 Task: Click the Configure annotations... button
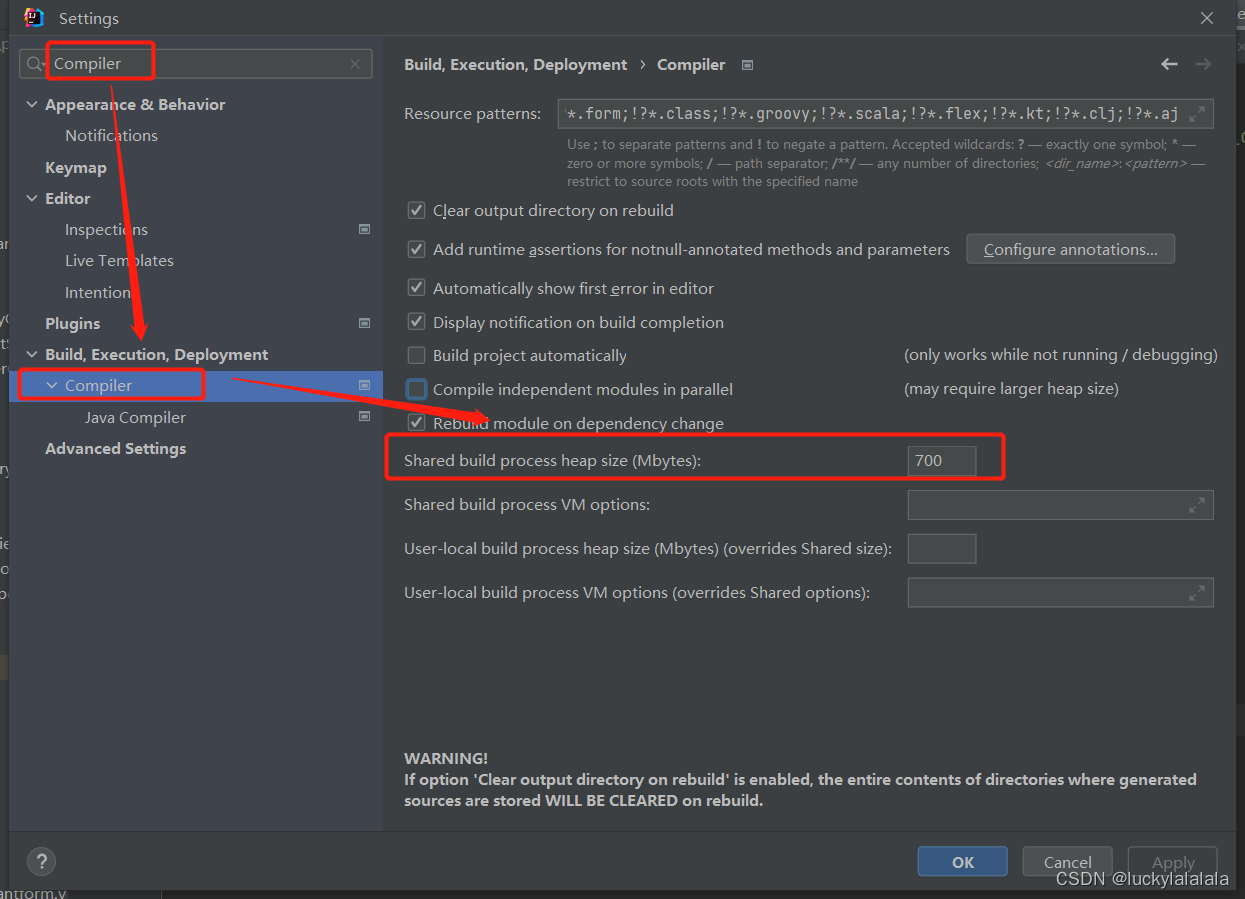click(x=1070, y=250)
